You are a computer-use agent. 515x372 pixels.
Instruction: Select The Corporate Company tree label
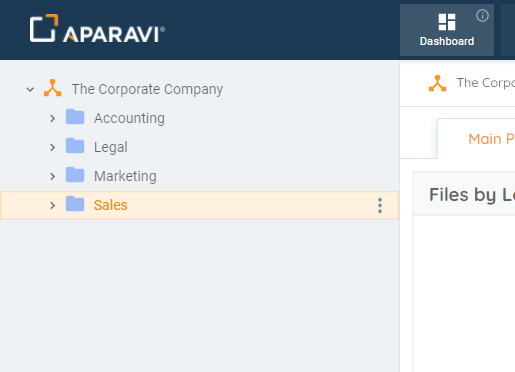[147, 89]
